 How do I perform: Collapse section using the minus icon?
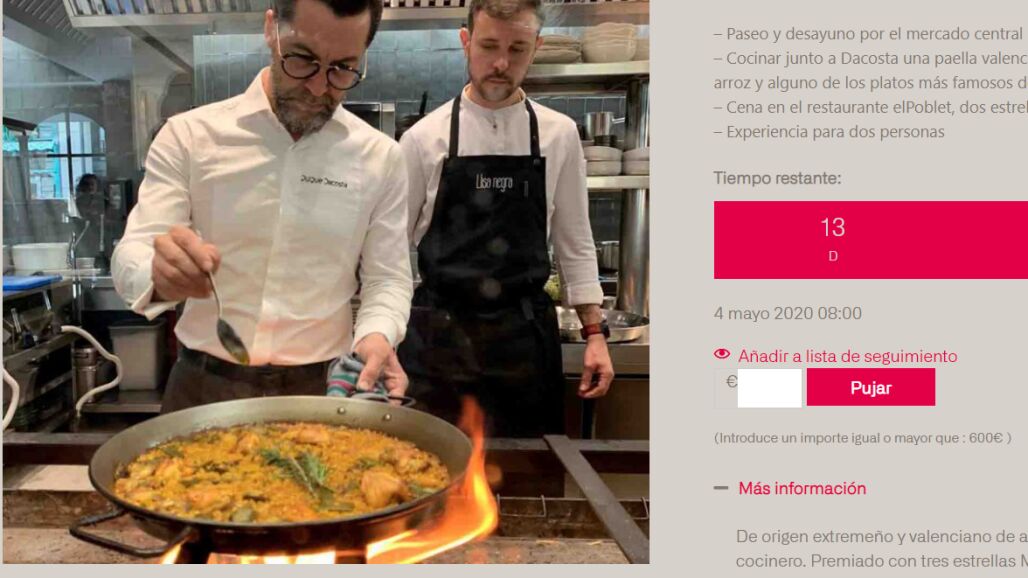[721, 488]
